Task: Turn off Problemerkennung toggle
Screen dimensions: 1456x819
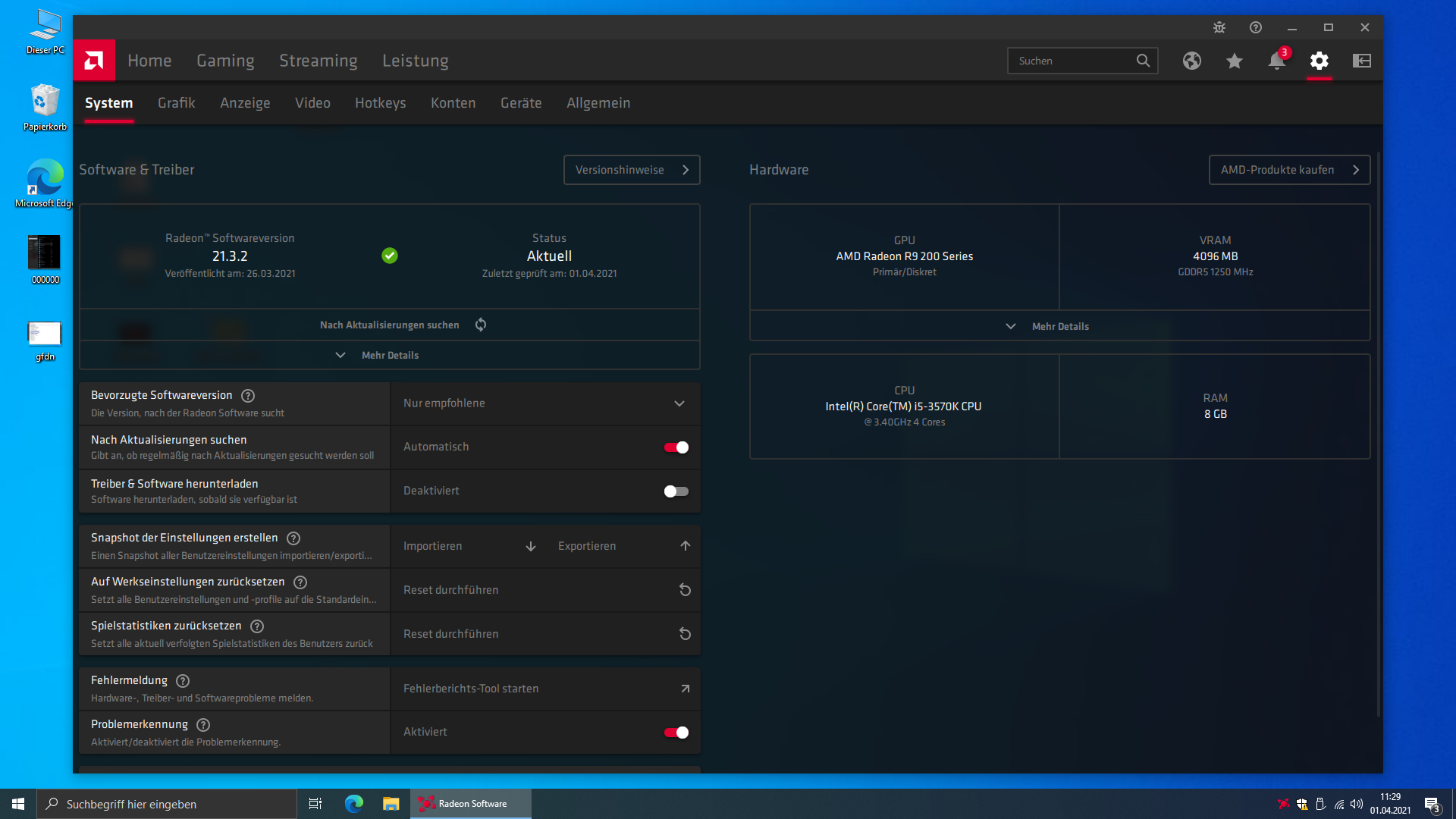Action: click(x=676, y=733)
